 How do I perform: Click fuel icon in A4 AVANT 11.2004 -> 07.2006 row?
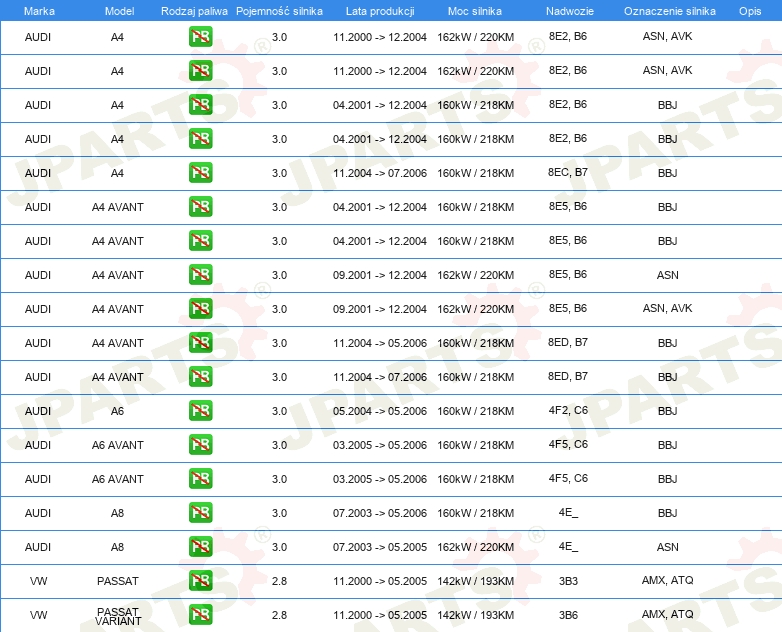click(200, 376)
